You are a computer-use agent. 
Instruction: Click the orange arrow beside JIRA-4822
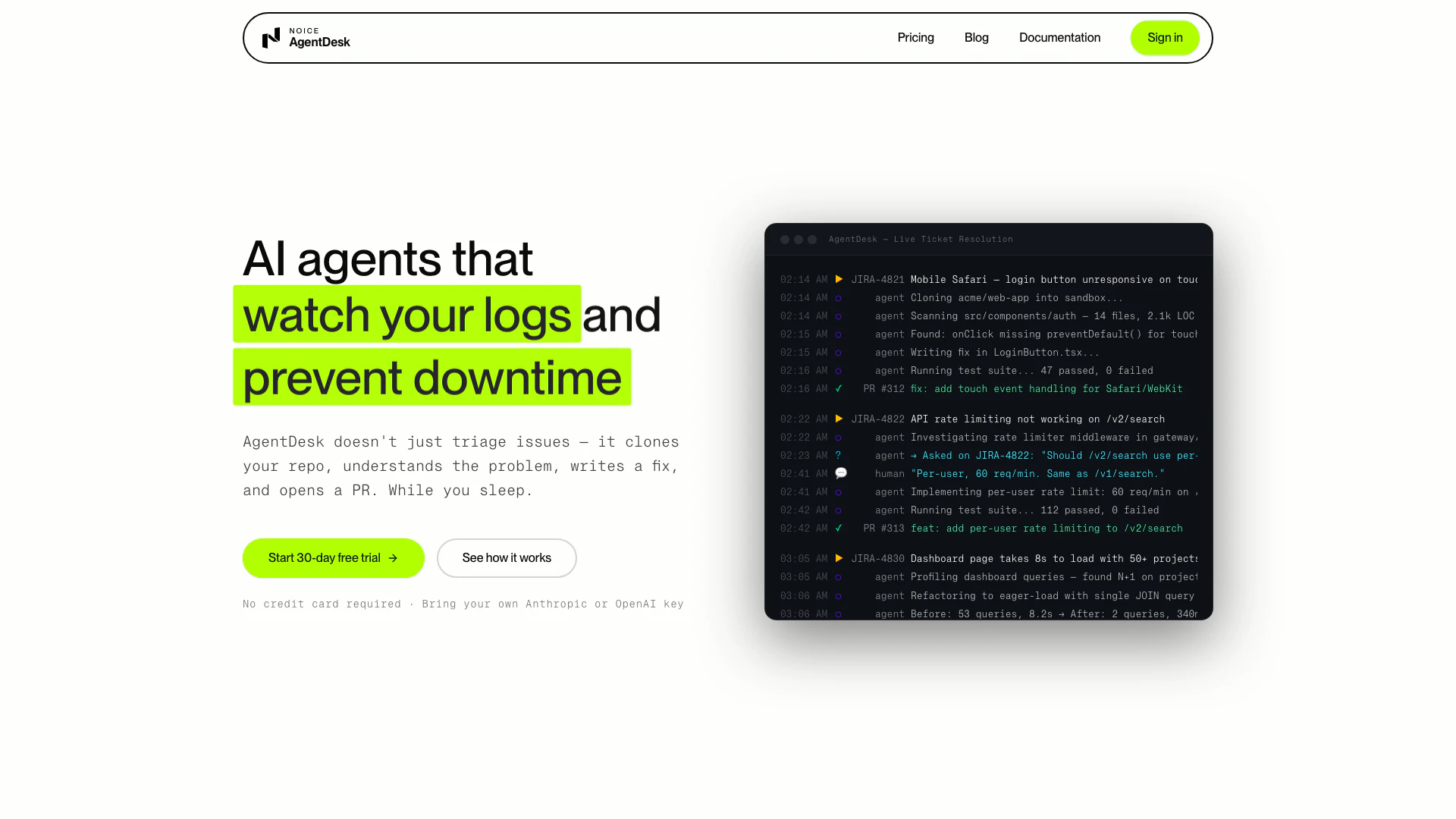pyautogui.click(x=839, y=419)
